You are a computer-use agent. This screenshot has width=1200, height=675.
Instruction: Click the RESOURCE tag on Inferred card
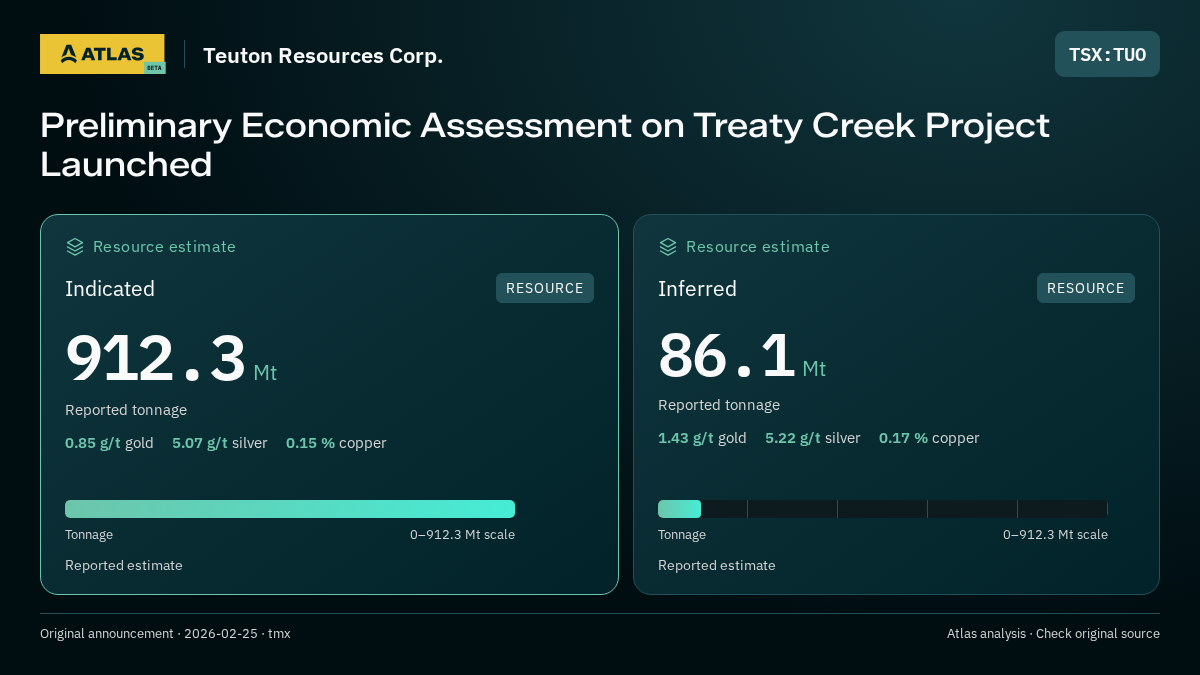pyautogui.click(x=1086, y=288)
